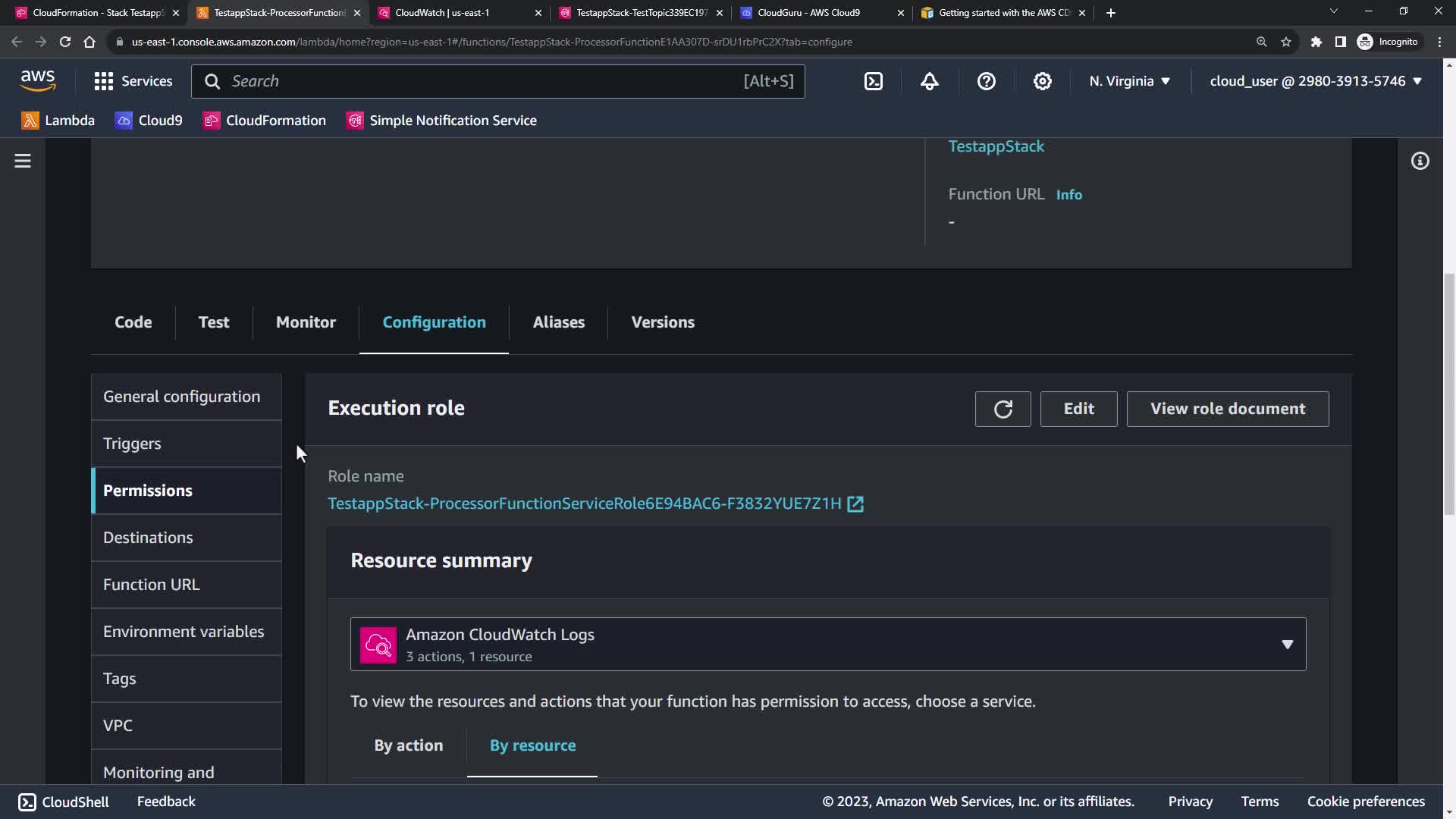Click the page vertical scrollbar
Screen dimensions: 1456x819
(x=1449, y=394)
